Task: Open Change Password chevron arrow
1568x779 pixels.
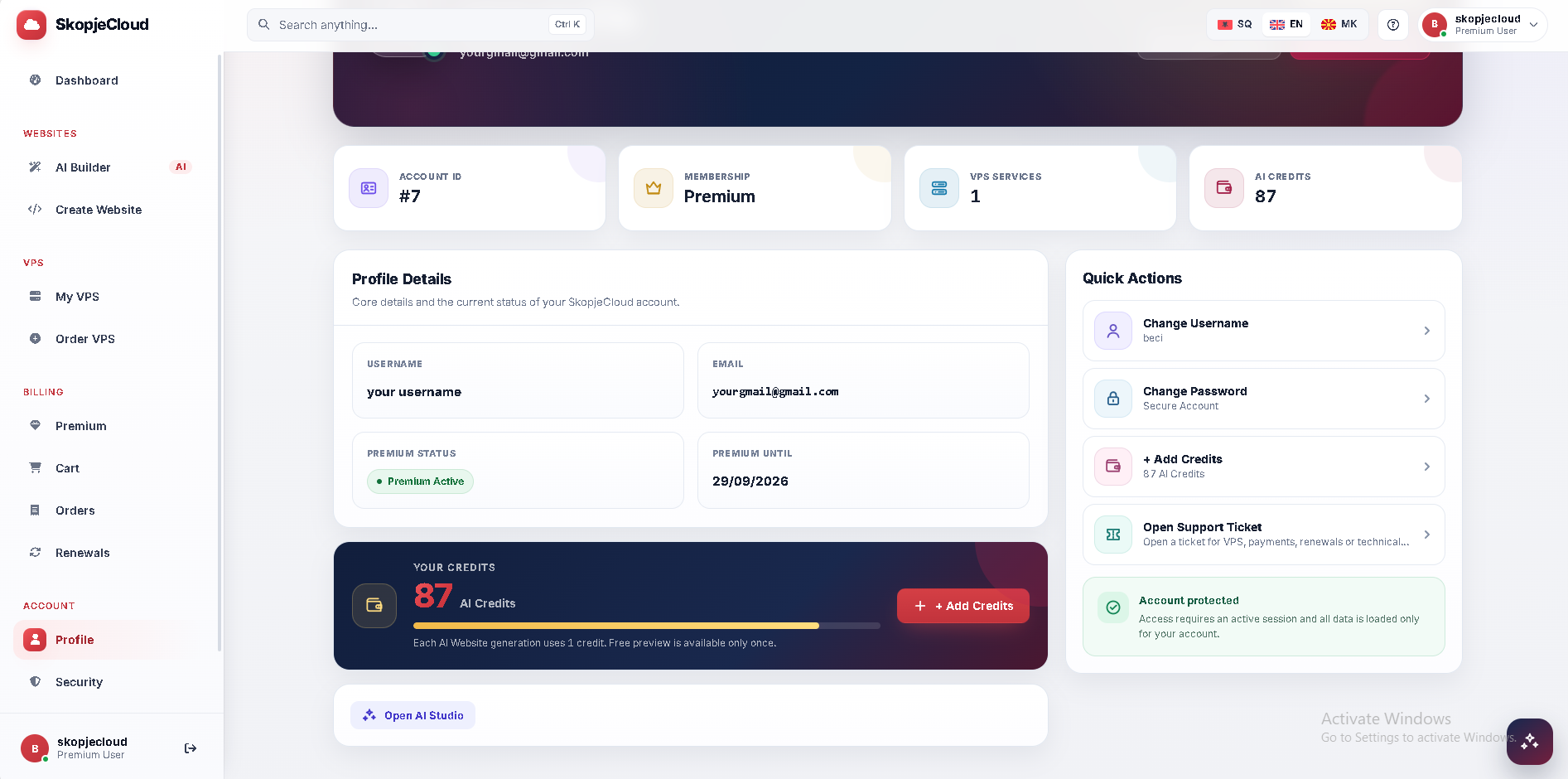Action: click(x=1426, y=399)
